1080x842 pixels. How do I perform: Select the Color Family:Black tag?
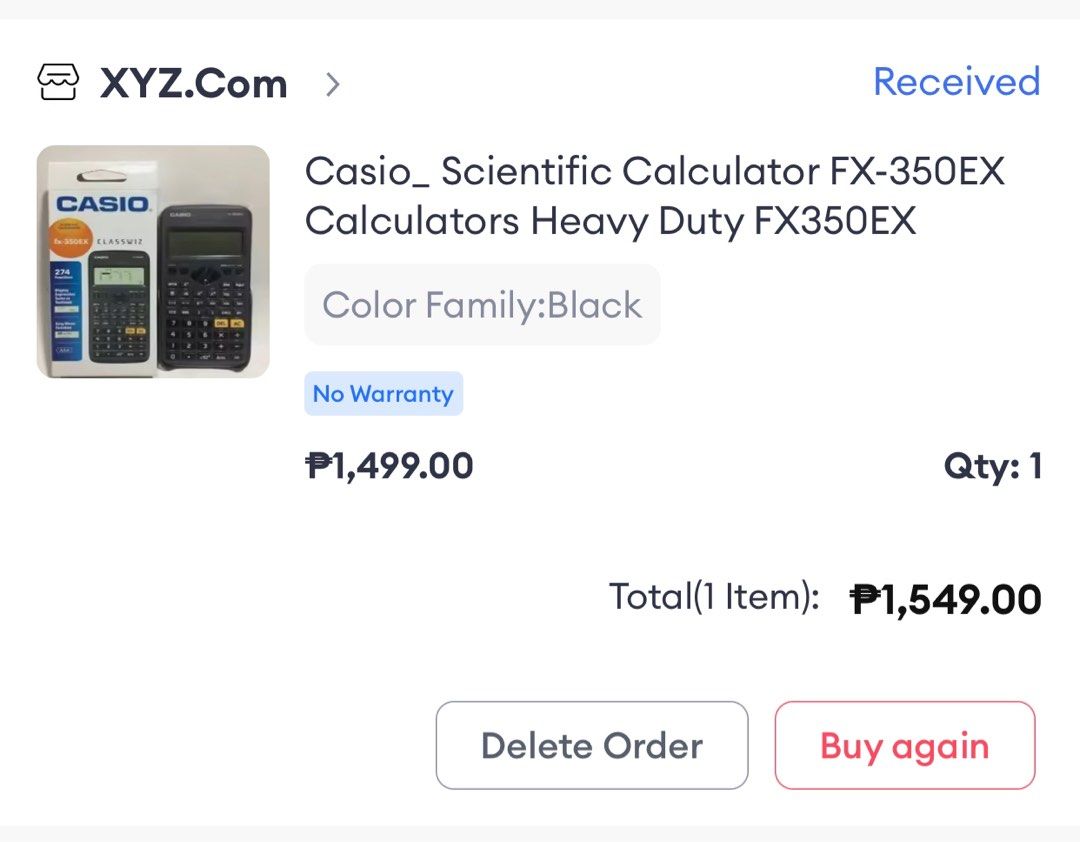(x=481, y=304)
